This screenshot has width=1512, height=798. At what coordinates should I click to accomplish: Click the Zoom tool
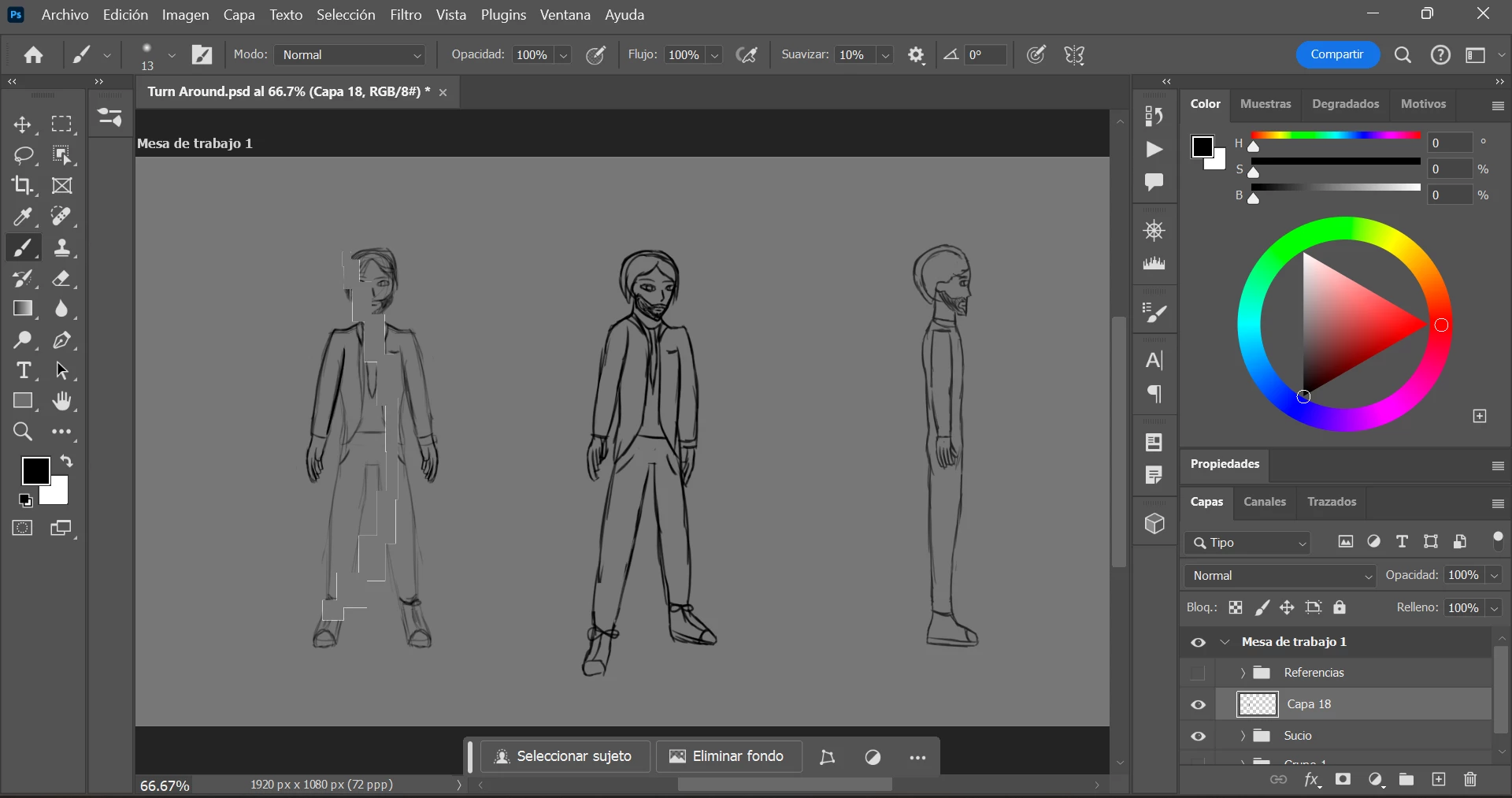(x=23, y=432)
